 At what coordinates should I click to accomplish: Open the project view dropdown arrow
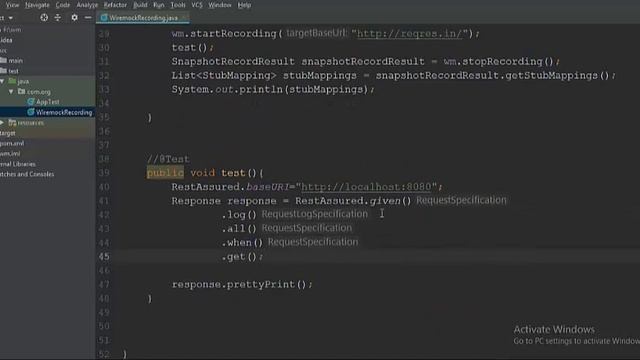point(11,18)
